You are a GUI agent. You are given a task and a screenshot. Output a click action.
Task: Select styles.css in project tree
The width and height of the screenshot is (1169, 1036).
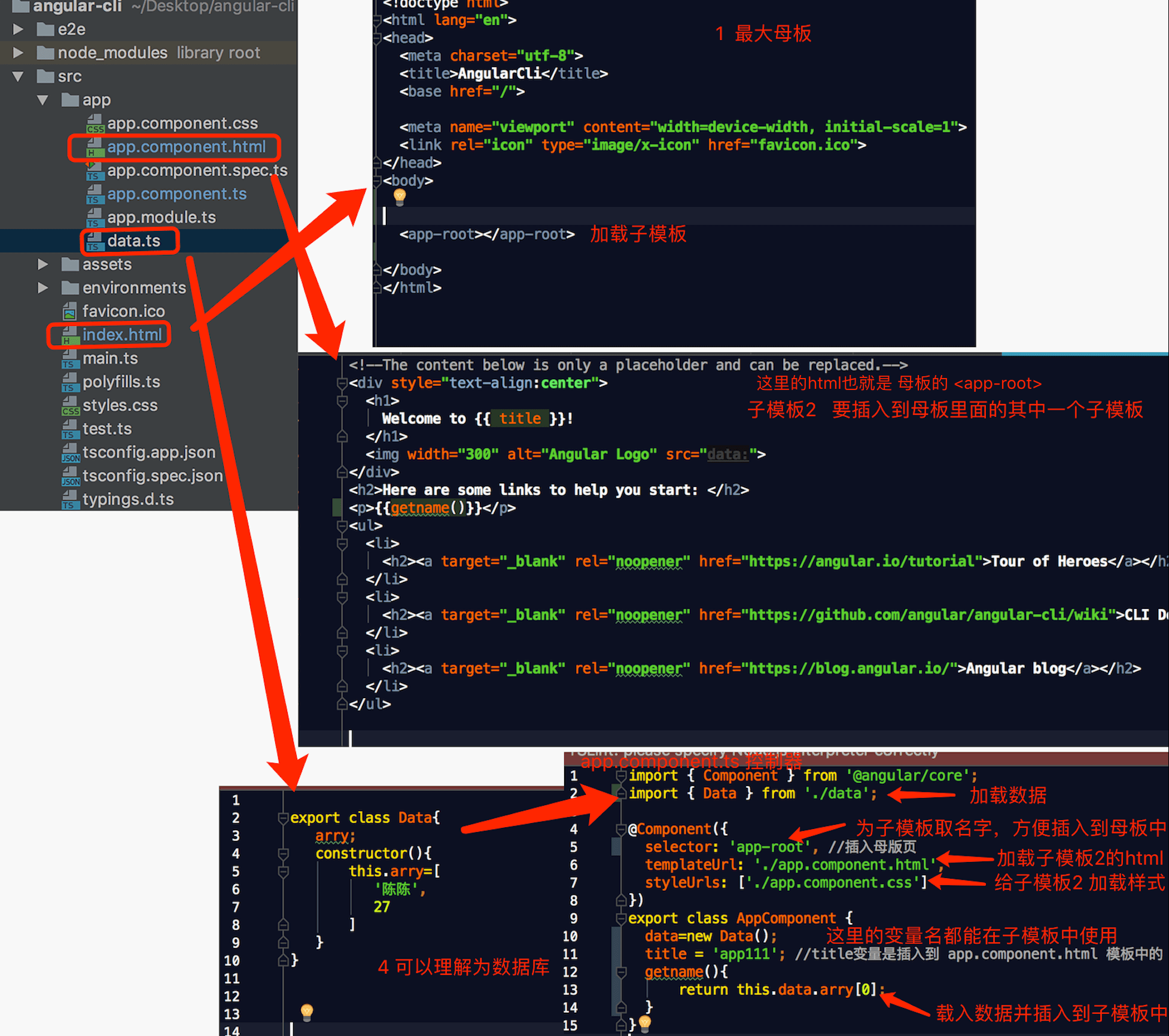click(x=120, y=406)
